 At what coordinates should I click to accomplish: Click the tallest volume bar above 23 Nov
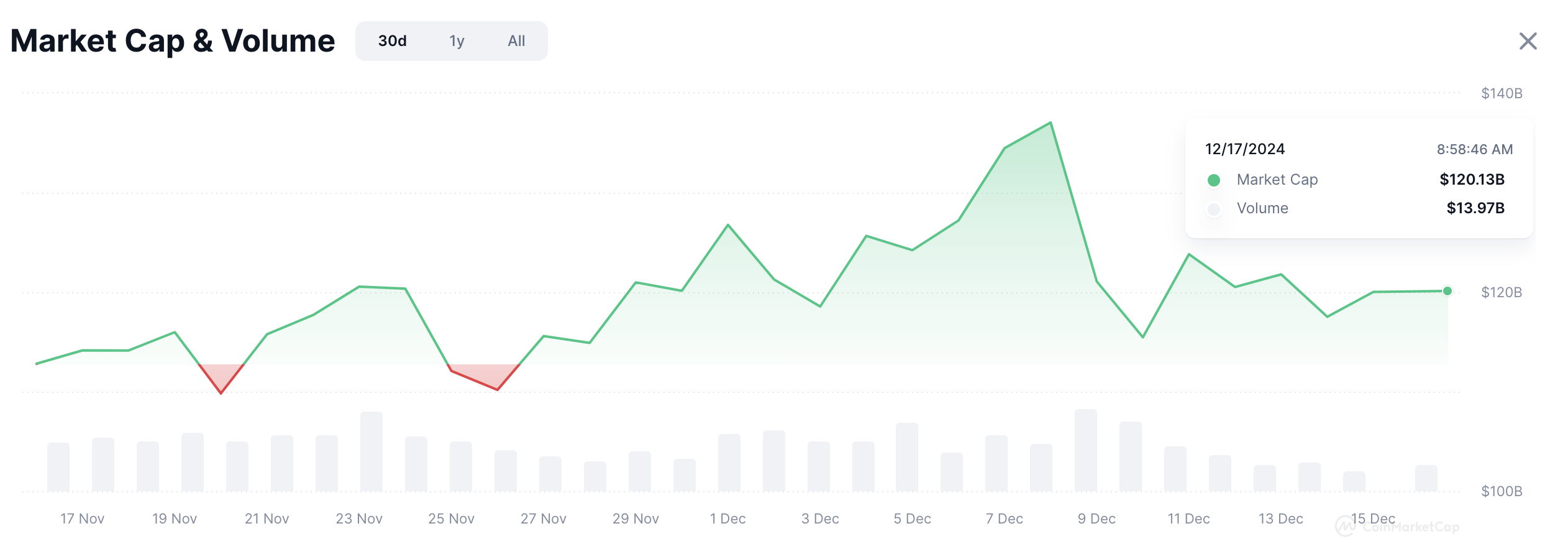(371, 451)
